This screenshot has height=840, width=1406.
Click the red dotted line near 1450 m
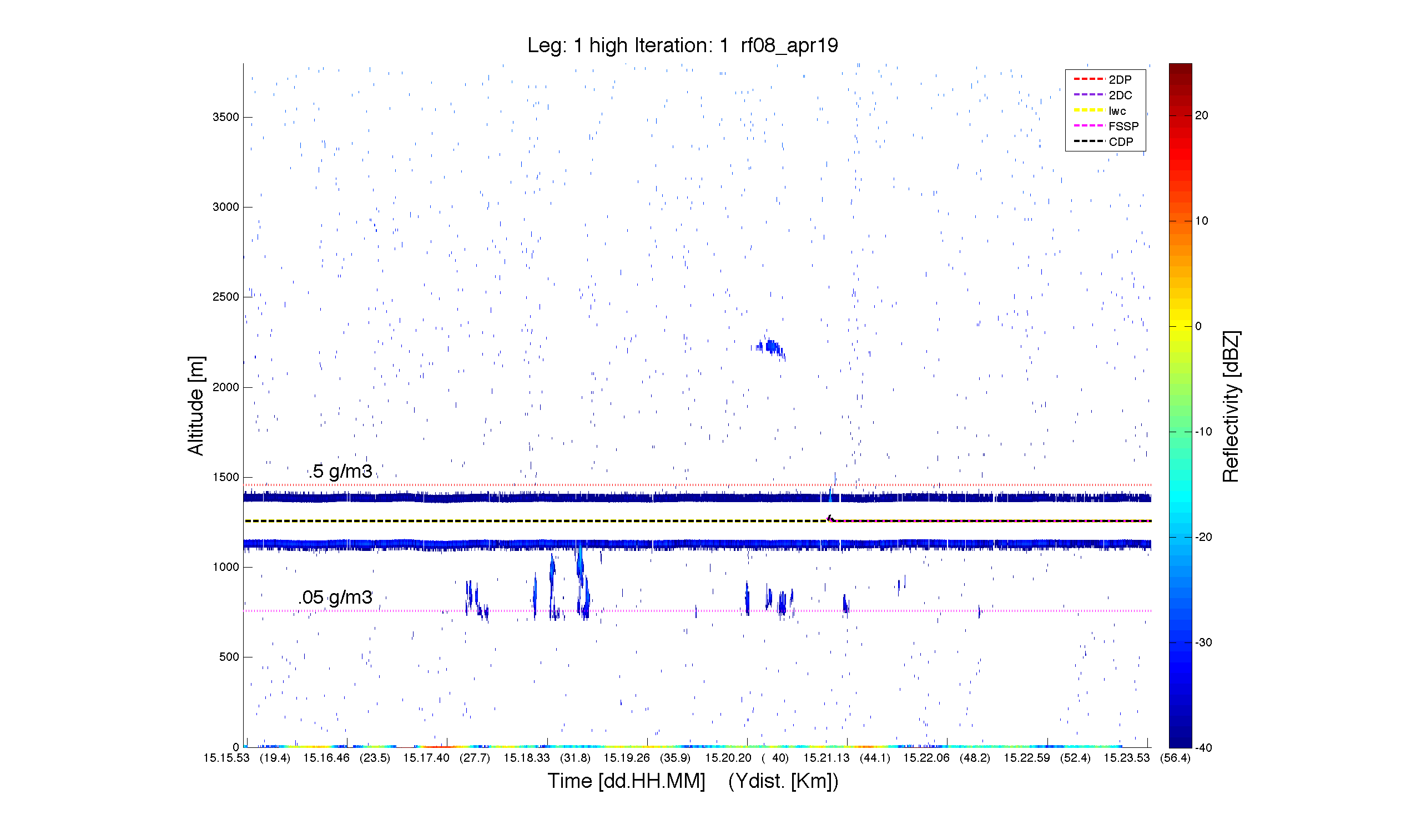click(x=697, y=485)
